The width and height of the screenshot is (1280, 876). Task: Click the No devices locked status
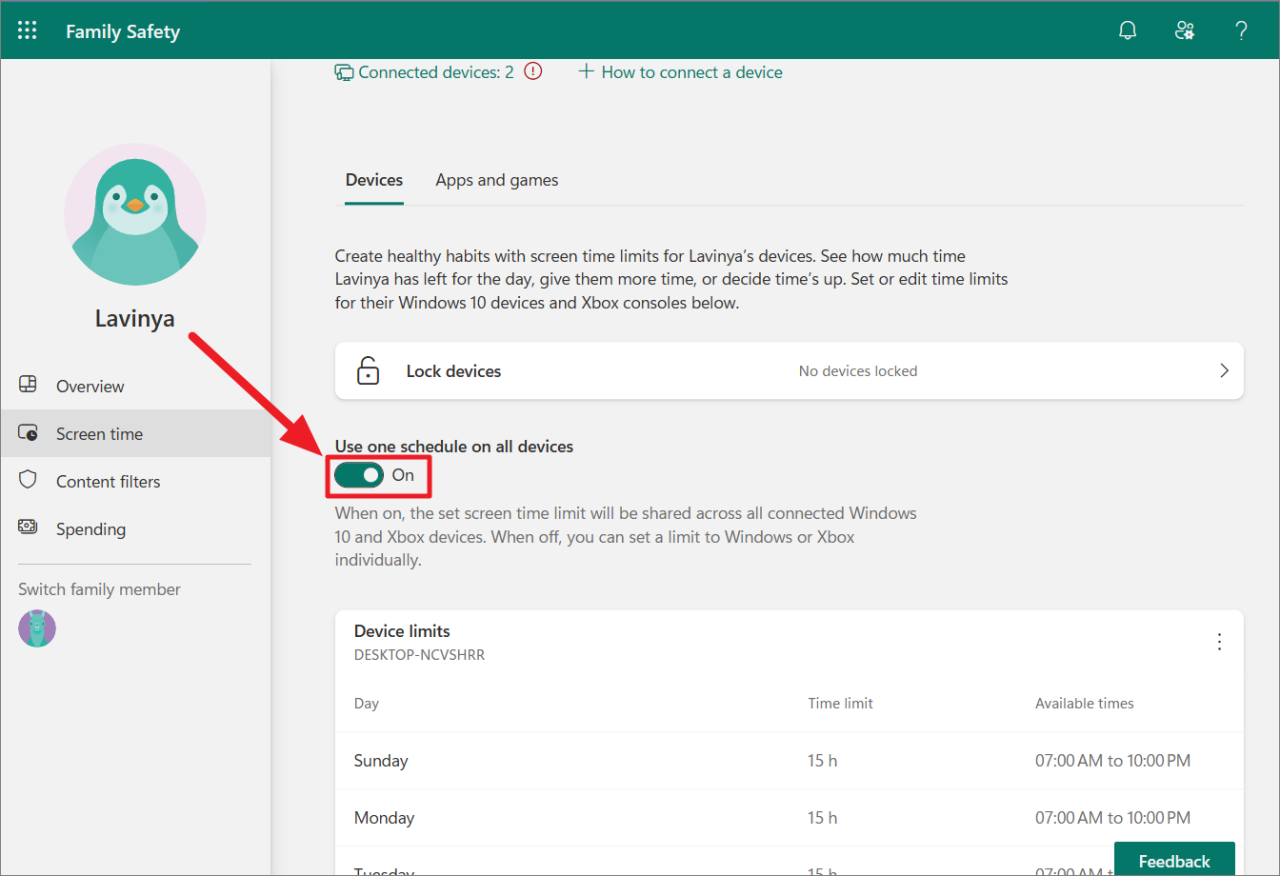[x=858, y=371]
